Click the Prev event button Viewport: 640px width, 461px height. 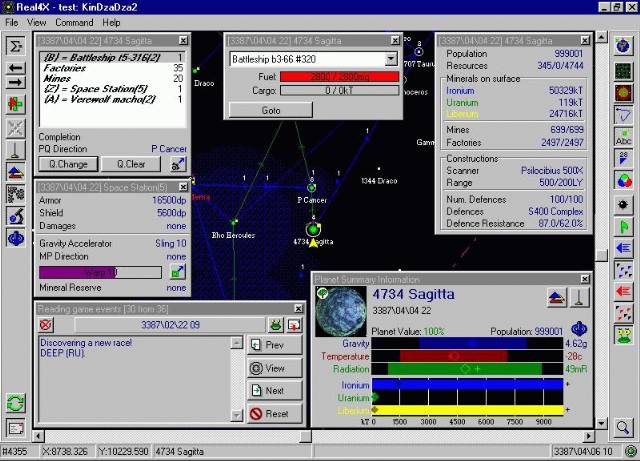click(275, 345)
